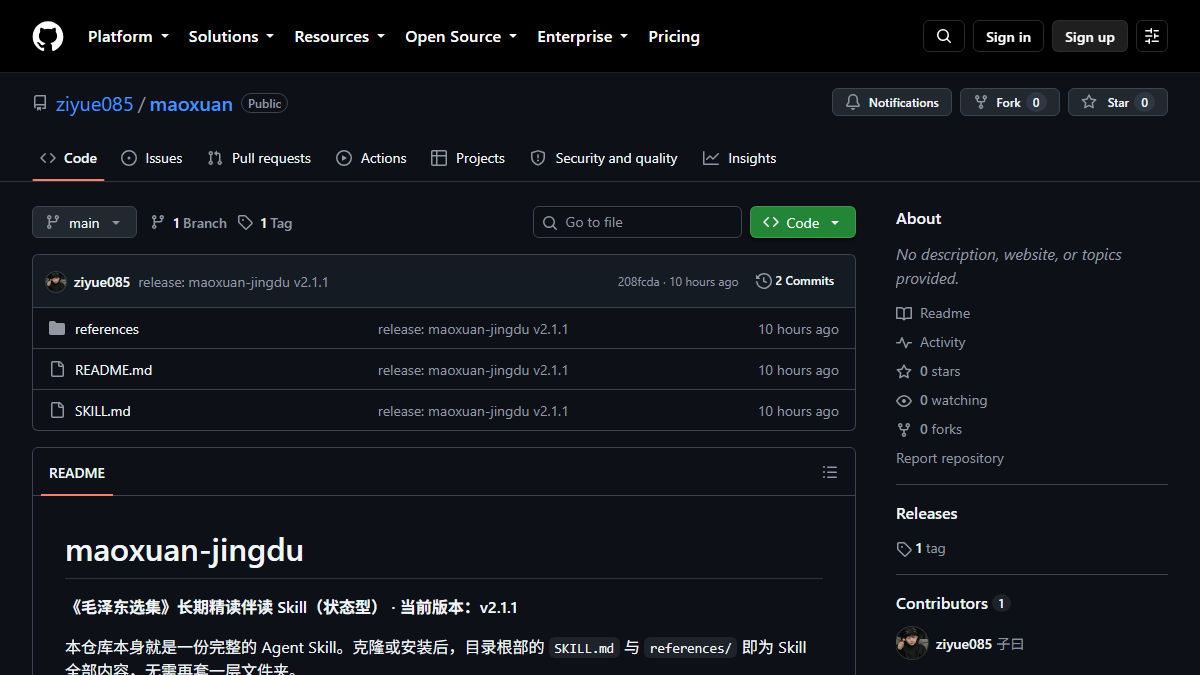The width and height of the screenshot is (1200, 675).
Task: Open commit hash 208fcda
Action: (638, 282)
